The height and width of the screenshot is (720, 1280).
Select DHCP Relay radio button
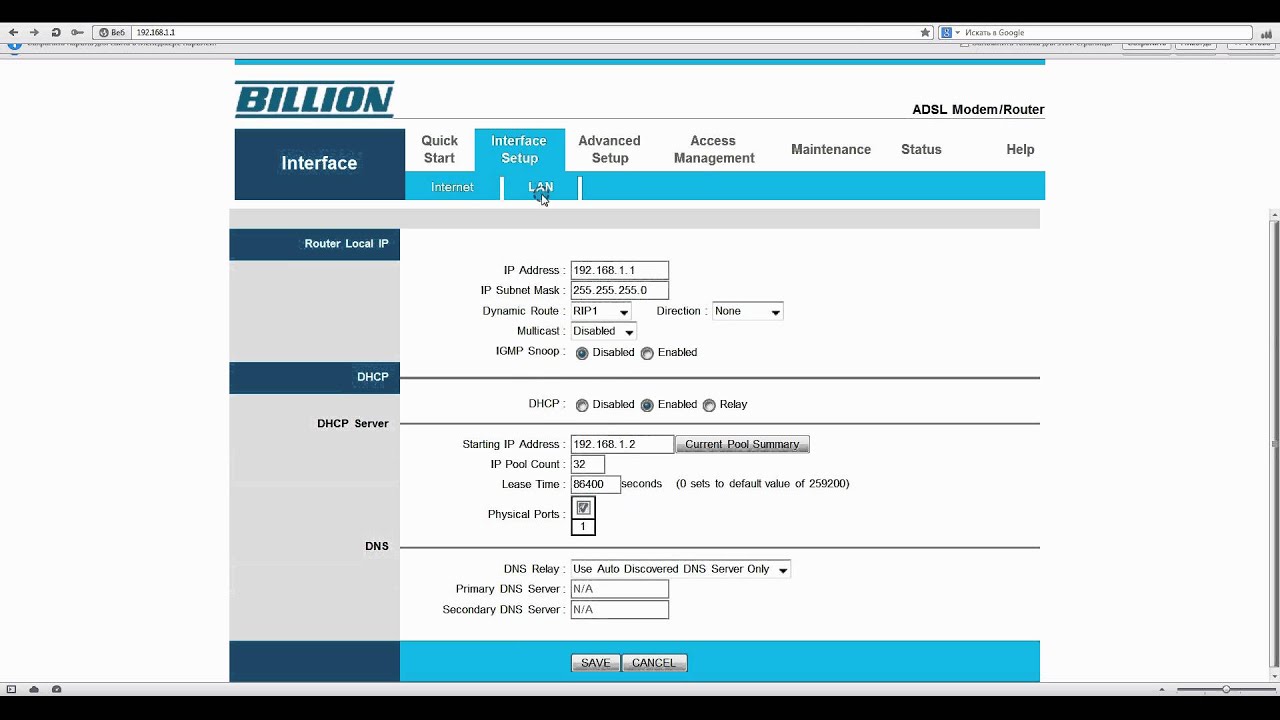(x=709, y=405)
